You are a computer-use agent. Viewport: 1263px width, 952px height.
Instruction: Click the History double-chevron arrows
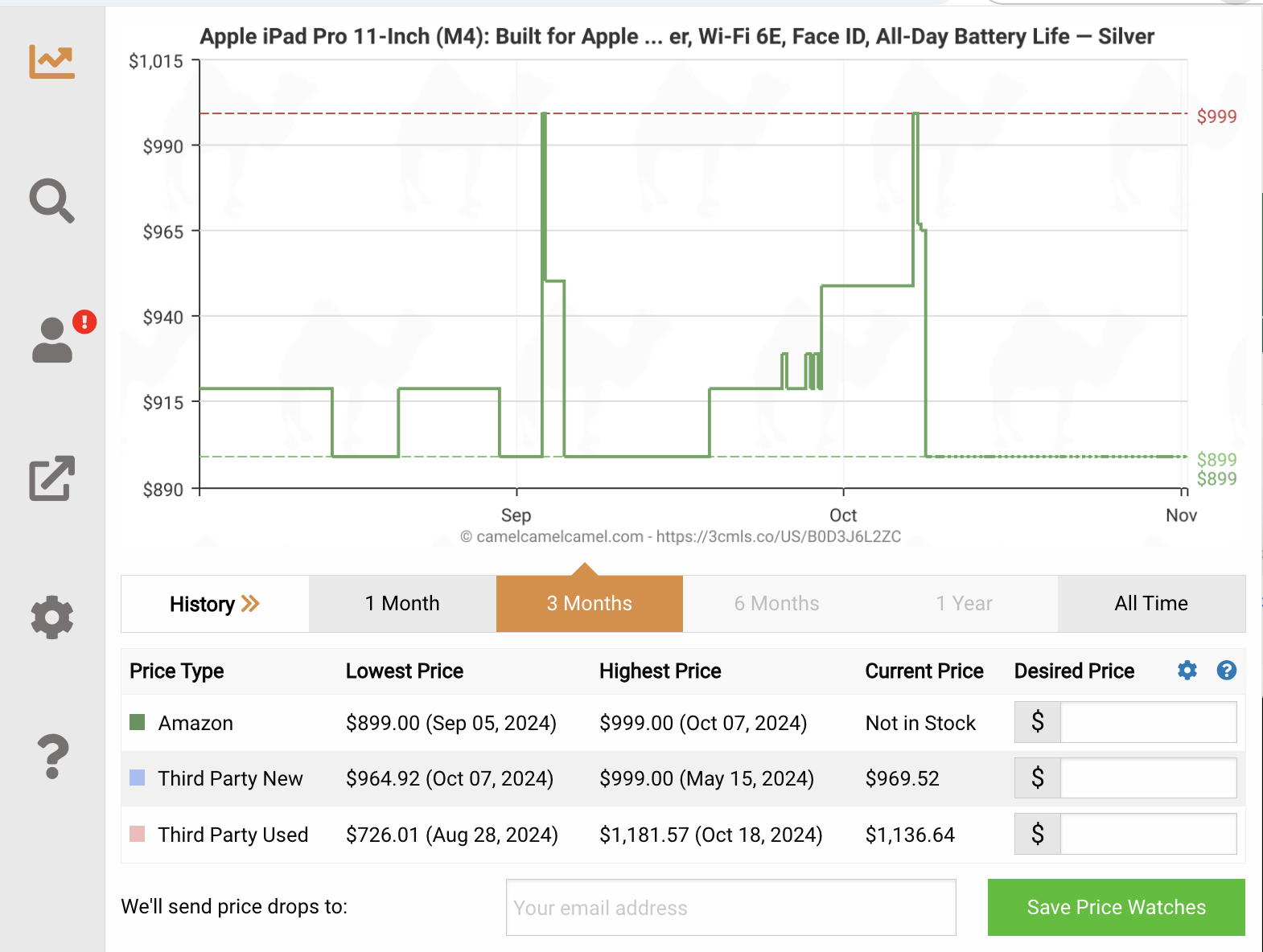tap(250, 604)
